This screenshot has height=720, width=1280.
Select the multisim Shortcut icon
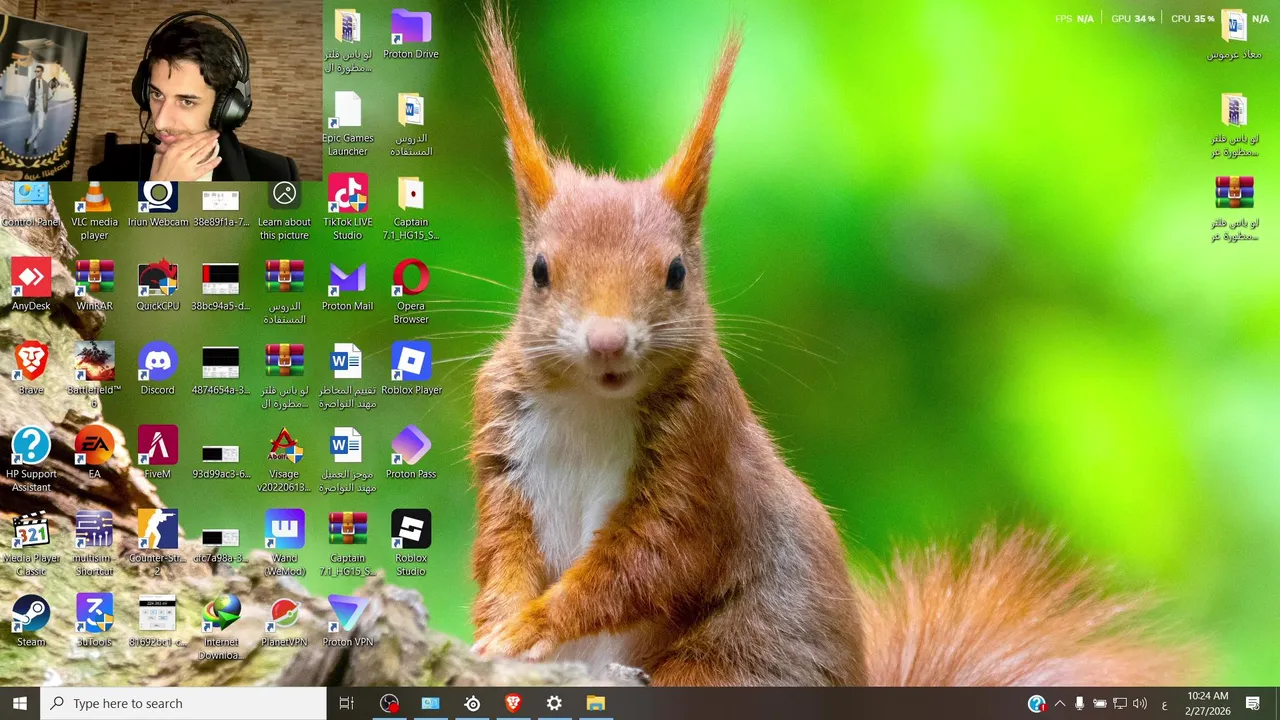pyautogui.click(x=94, y=544)
